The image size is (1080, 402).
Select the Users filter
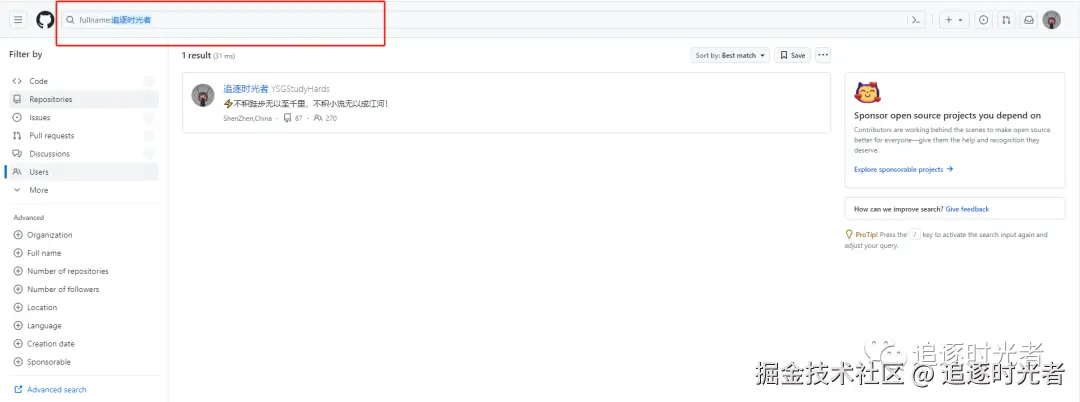pos(83,172)
